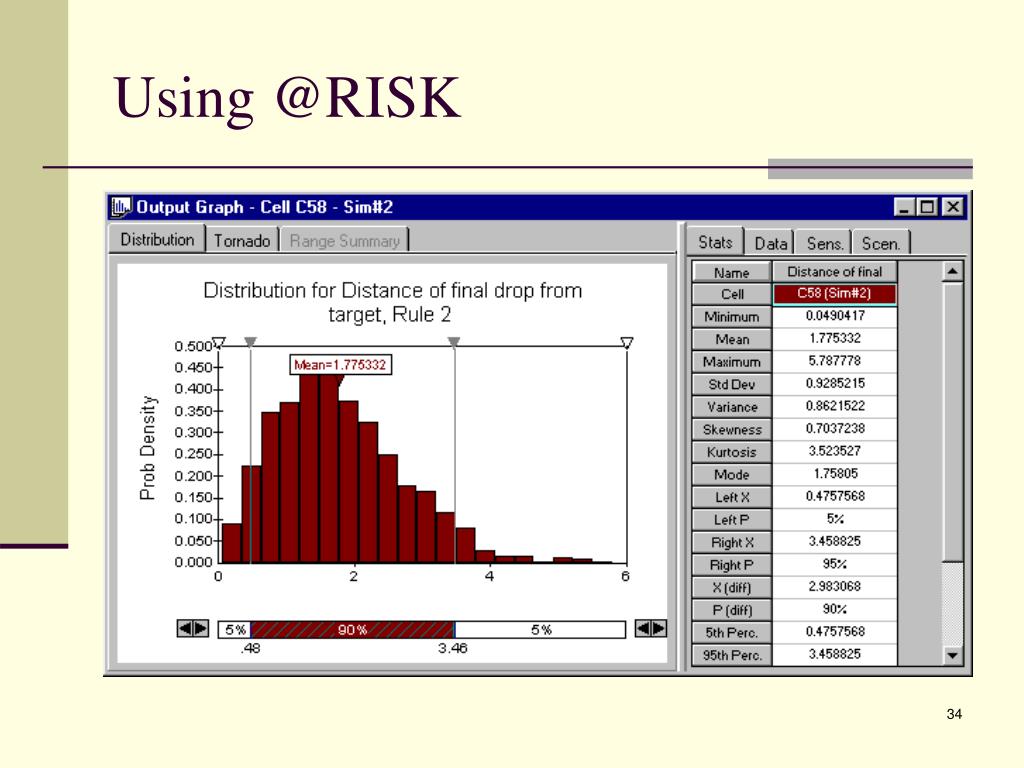
Task: Click the Std Dev value 0.9285215
Action: [835, 383]
